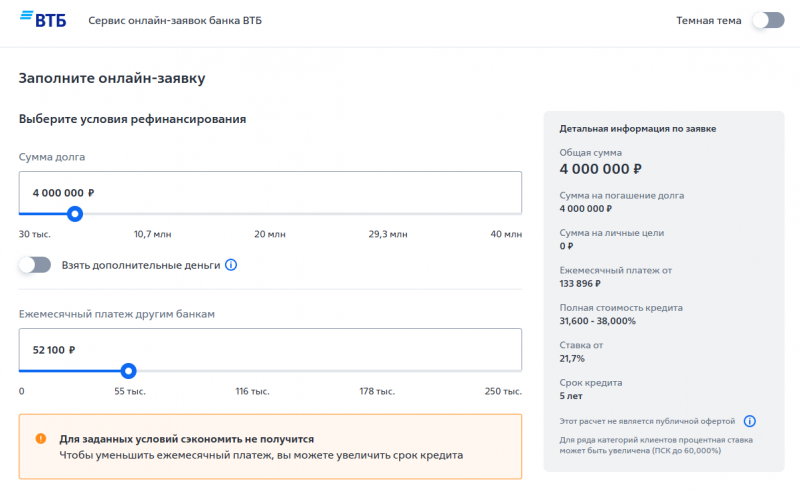Toggle 'Взять дополнительные деньги' switch
Screen dimensions: 800x492
click(x=35, y=265)
